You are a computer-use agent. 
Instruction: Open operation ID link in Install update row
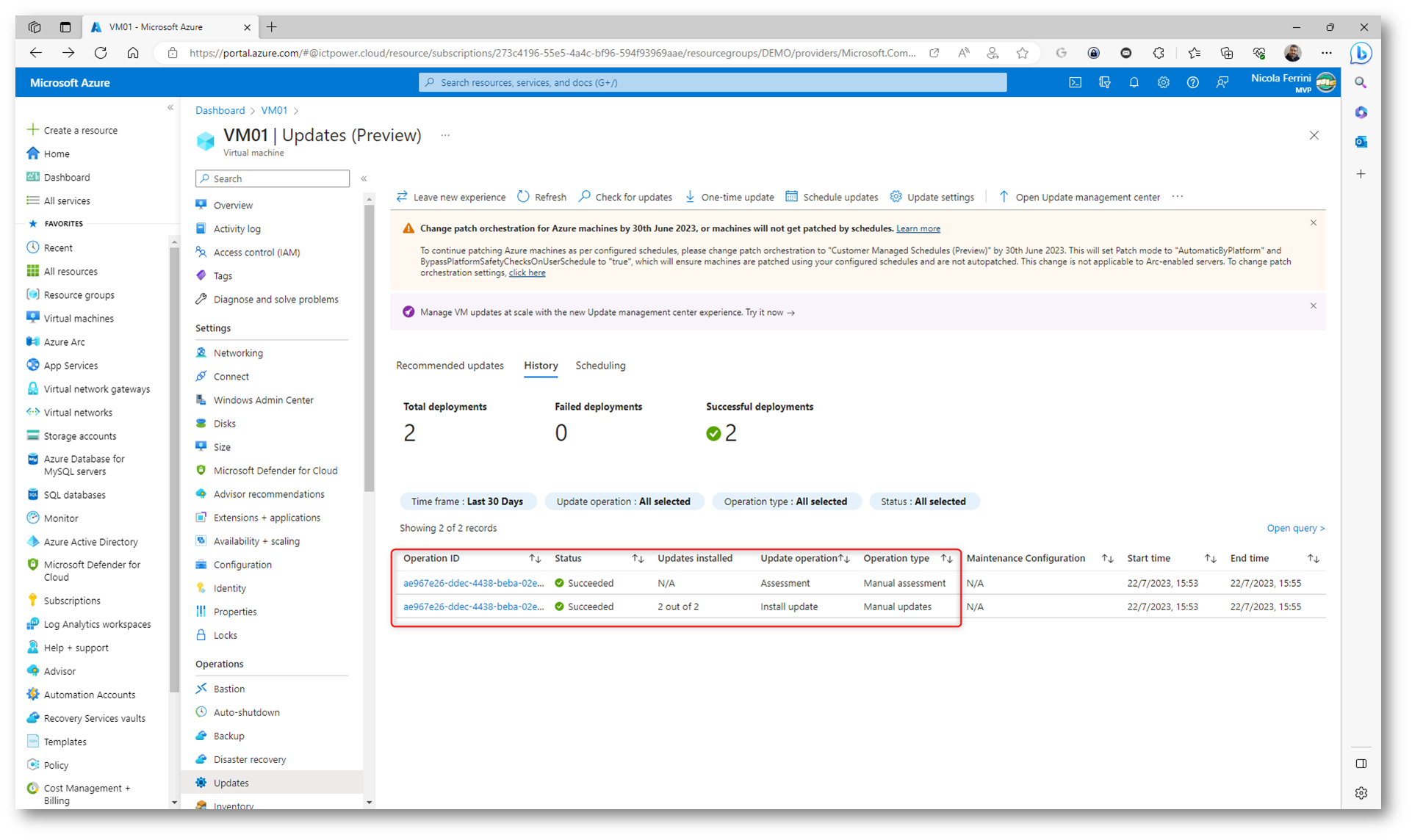[x=474, y=607]
